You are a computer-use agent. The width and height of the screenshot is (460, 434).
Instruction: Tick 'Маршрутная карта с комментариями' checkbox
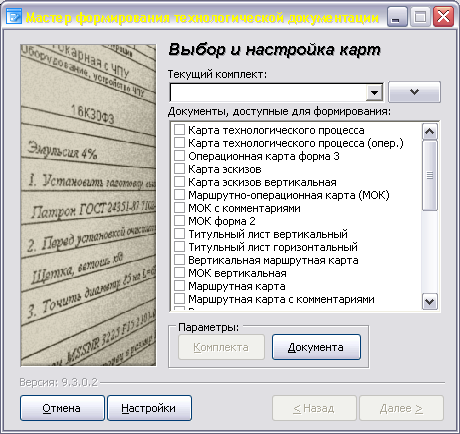[x=179, y=299]
